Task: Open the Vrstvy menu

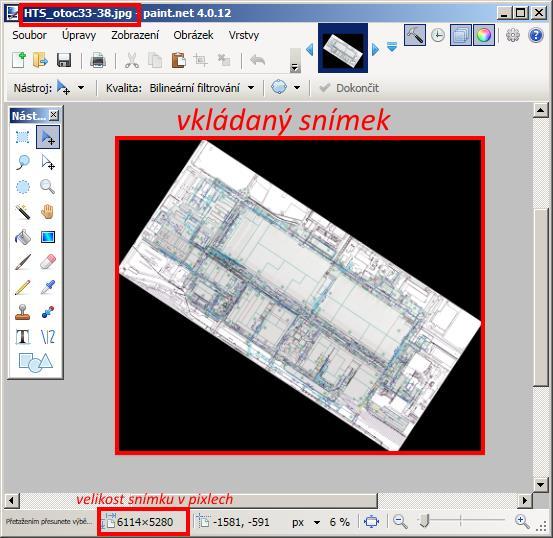Action: click(244, 35)
